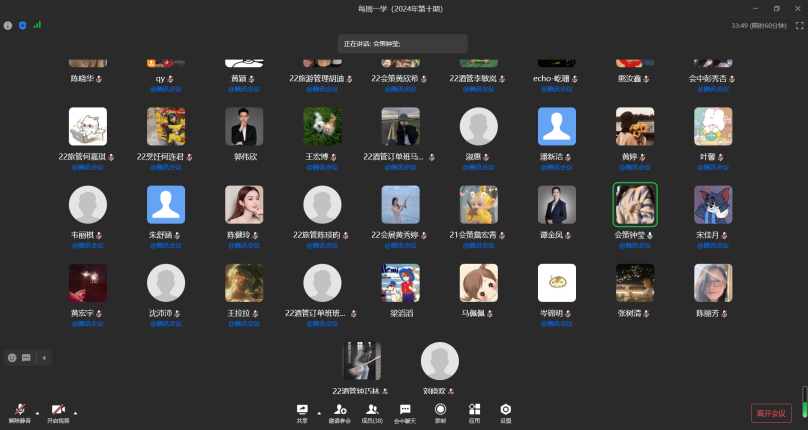Toggle full screen mode at top right

(799, 25)
